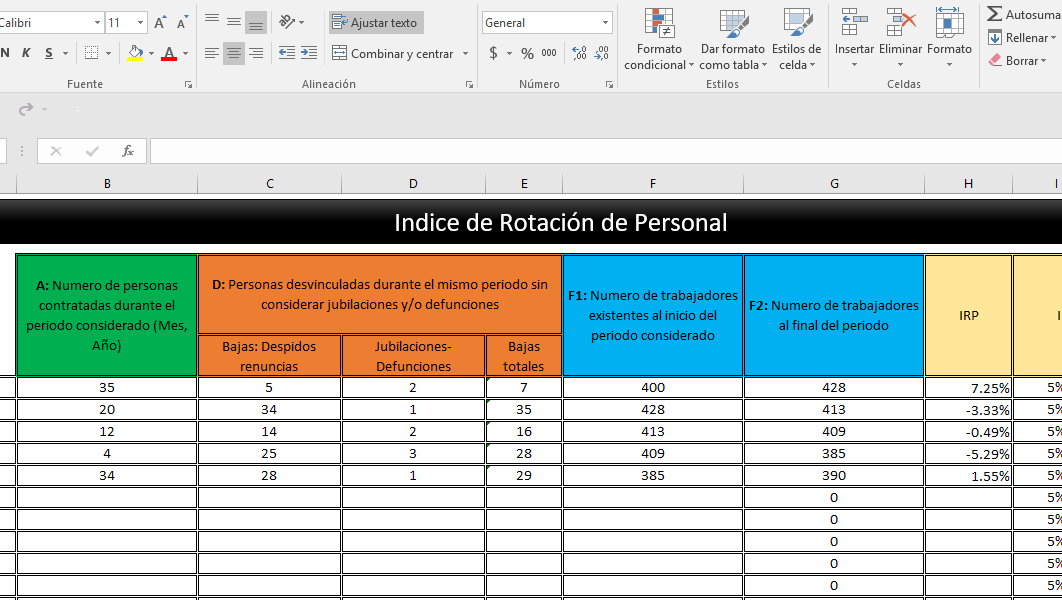Viewport: 1062px width, 600px height.
Task: Open Alineación dialog launcher
Action: tap(469, 85)
